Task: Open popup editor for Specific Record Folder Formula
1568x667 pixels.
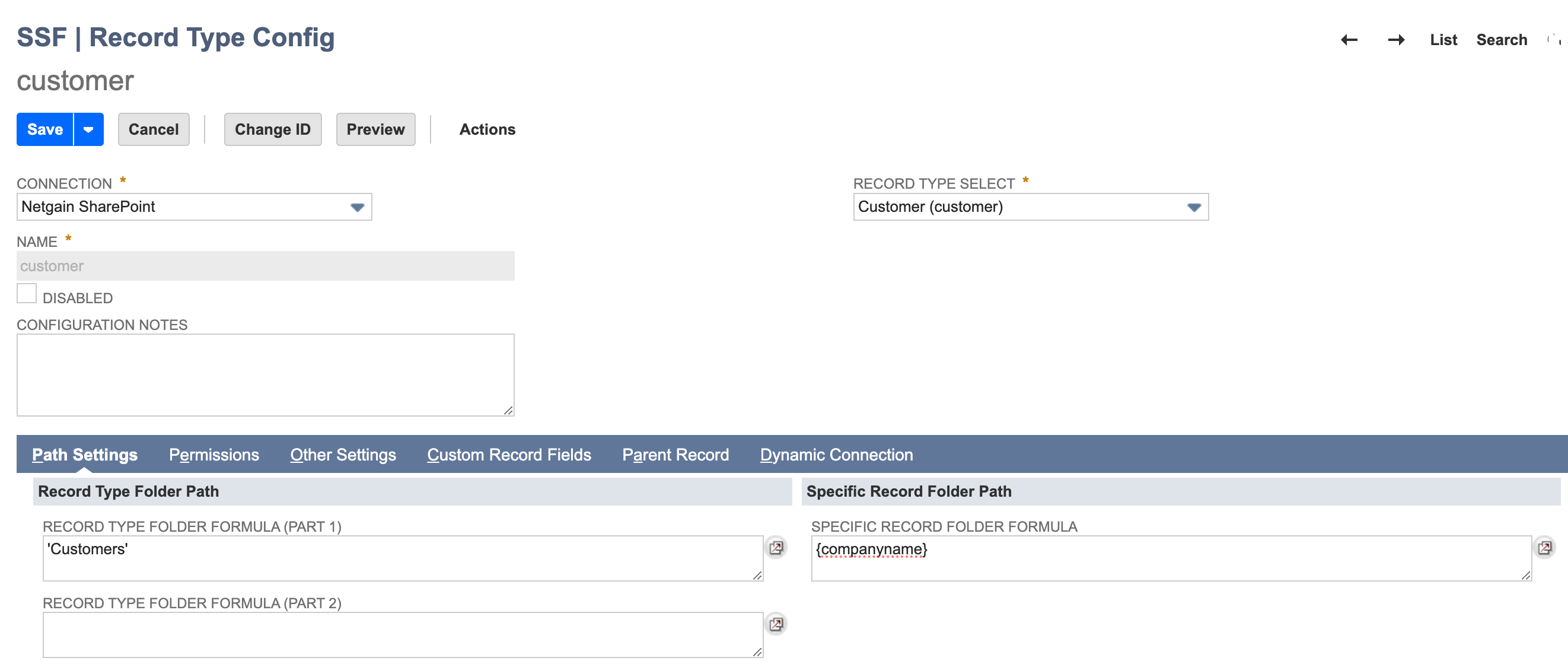Action: click(1544, 547)
